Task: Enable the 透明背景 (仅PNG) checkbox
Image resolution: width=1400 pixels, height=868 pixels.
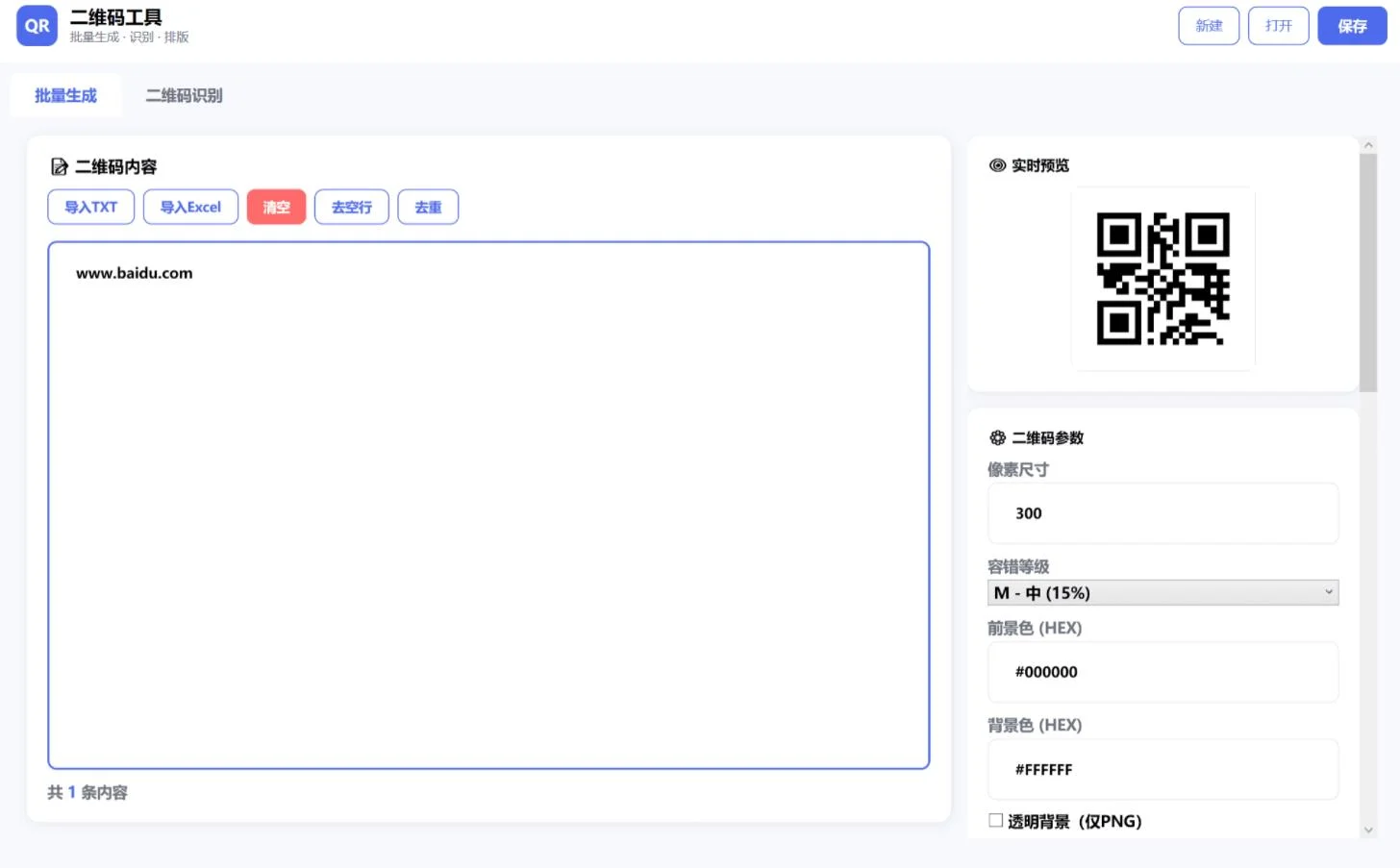Action: tap(996, 820)
